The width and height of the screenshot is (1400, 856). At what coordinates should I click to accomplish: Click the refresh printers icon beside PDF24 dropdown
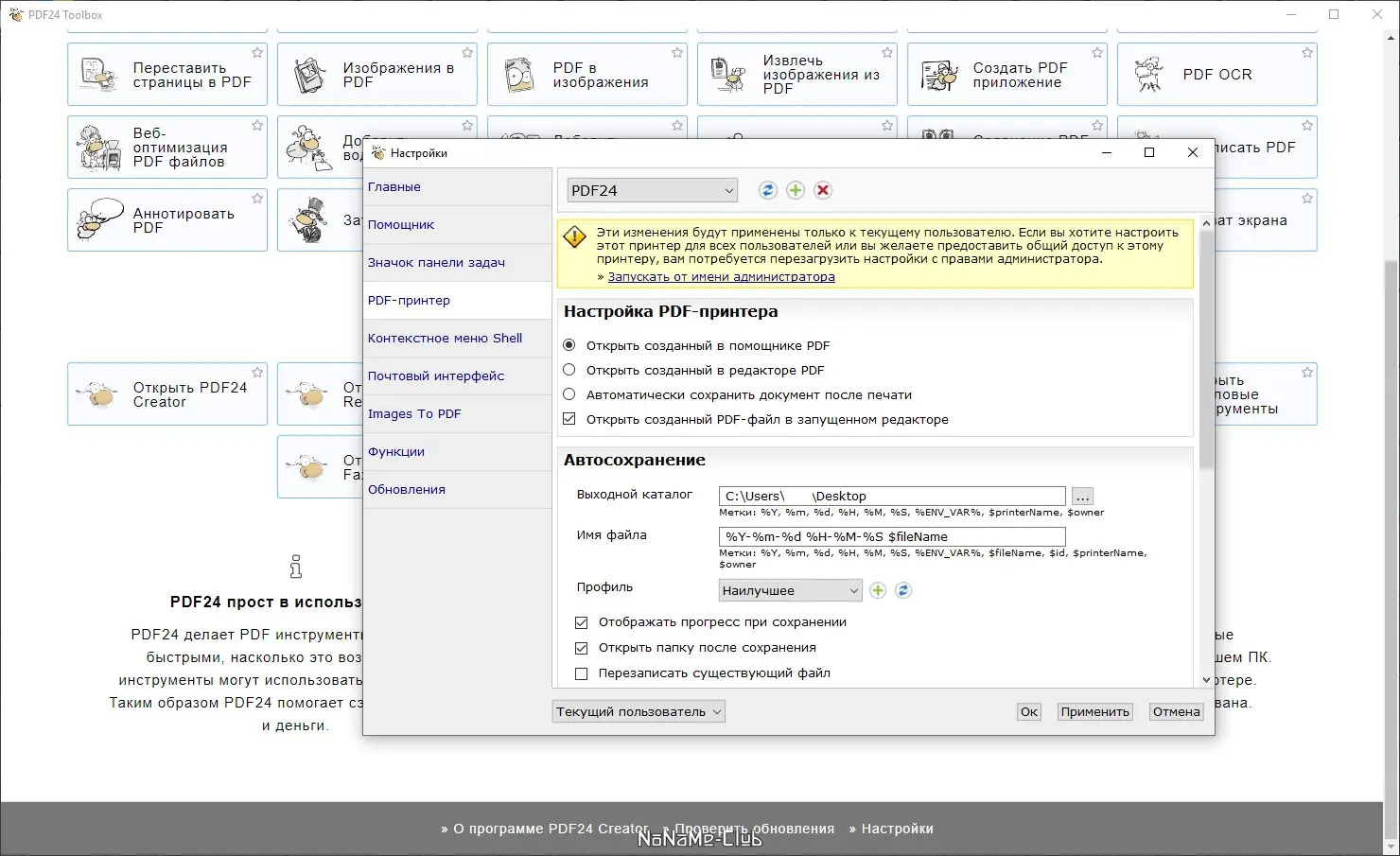(767, 190)
